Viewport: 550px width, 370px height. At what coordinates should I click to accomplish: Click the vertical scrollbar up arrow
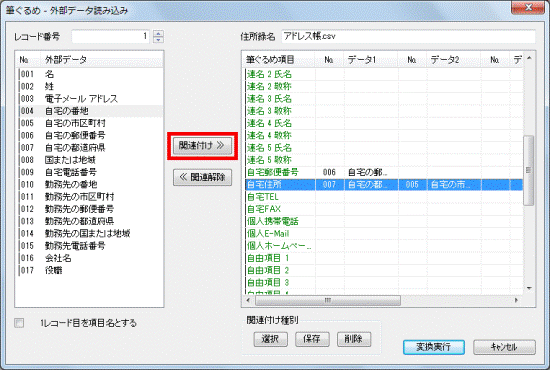point(529,58)
